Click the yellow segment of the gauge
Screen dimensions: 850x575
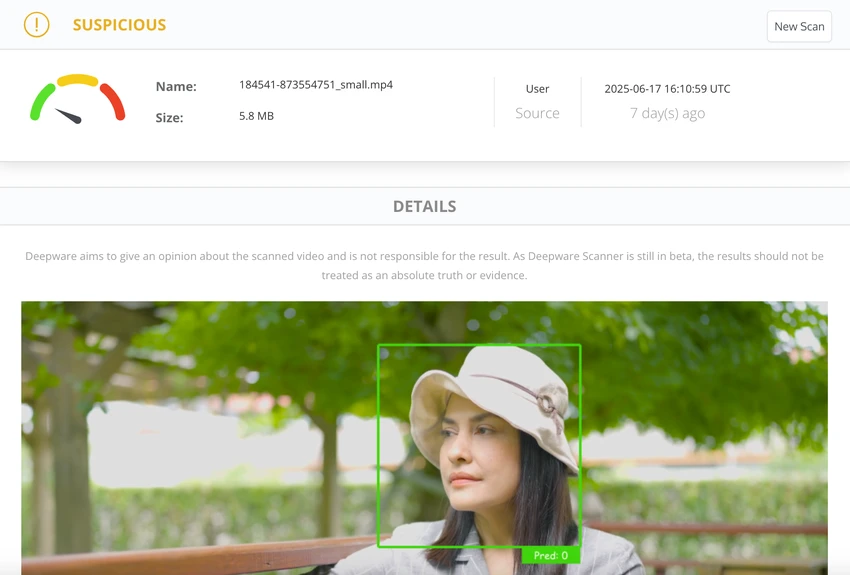pyautogui.click(x=78, y=80)
